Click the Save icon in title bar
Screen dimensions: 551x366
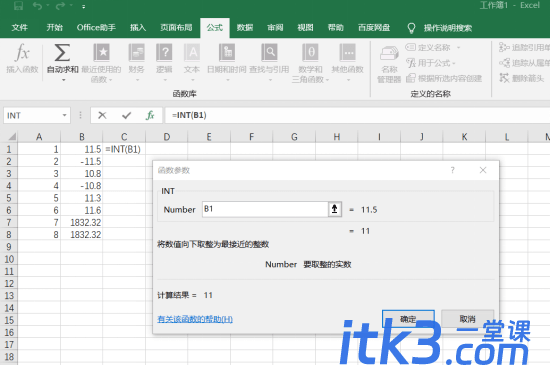pyautogui.click(x=18, y=6)
